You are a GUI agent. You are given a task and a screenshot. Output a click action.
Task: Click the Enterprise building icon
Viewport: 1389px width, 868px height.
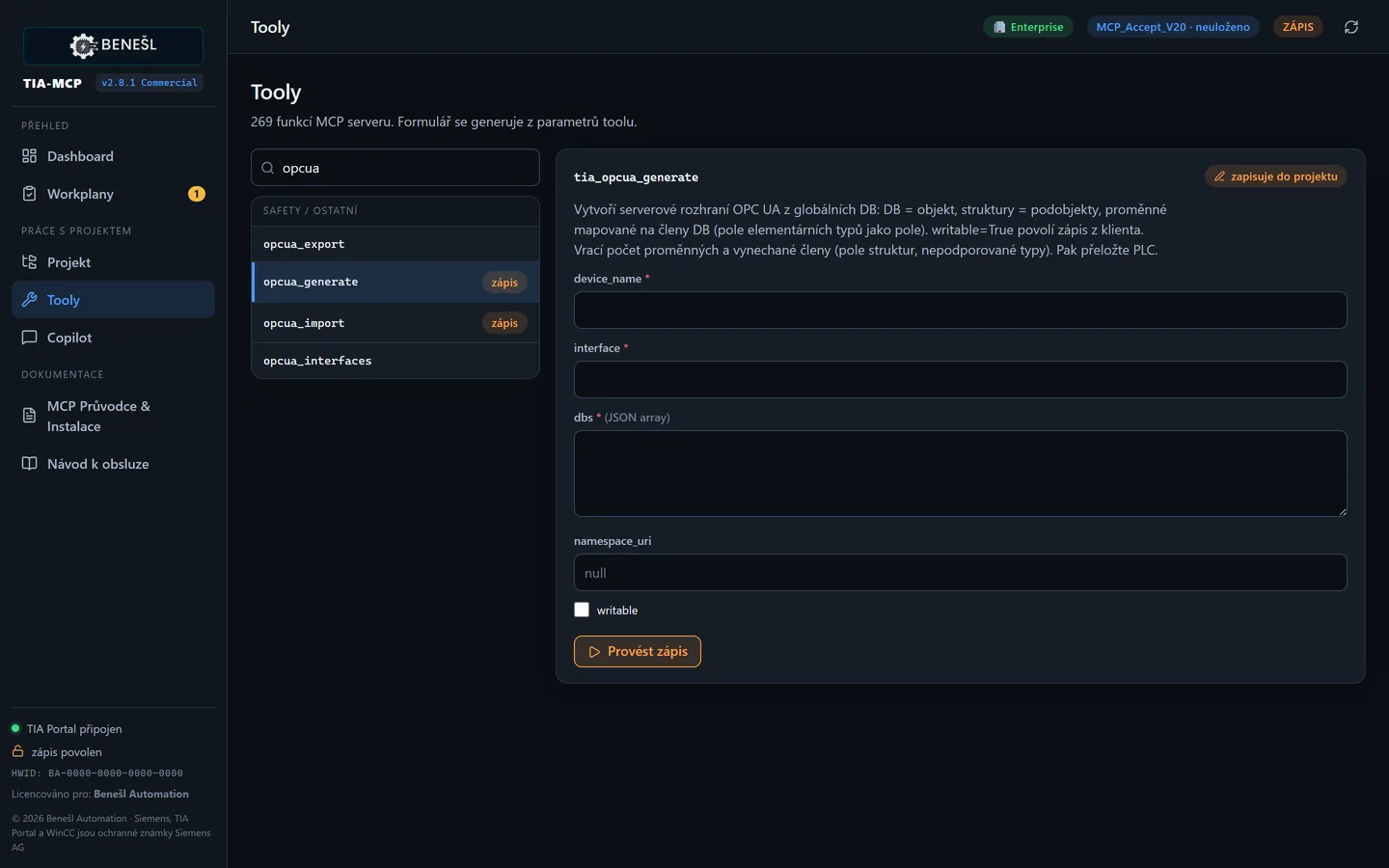click(999, 27)
